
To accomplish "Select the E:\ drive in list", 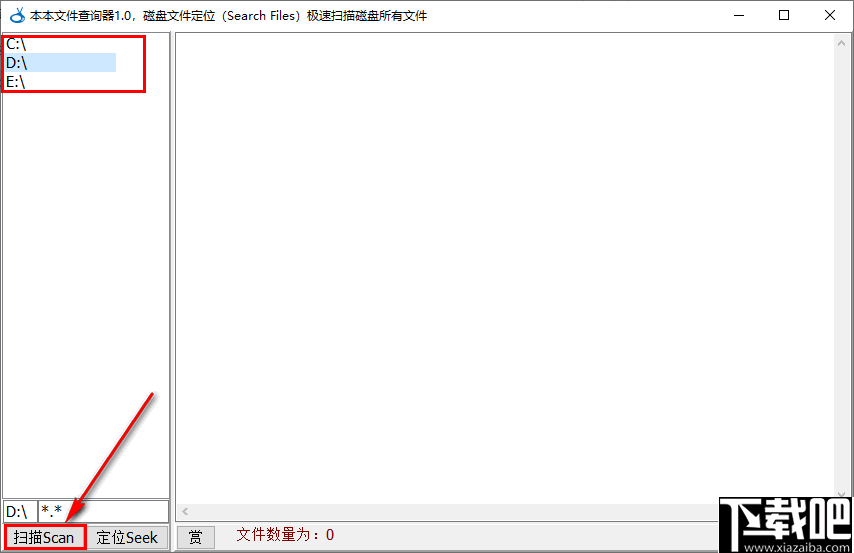I will [x=60, y=81].
